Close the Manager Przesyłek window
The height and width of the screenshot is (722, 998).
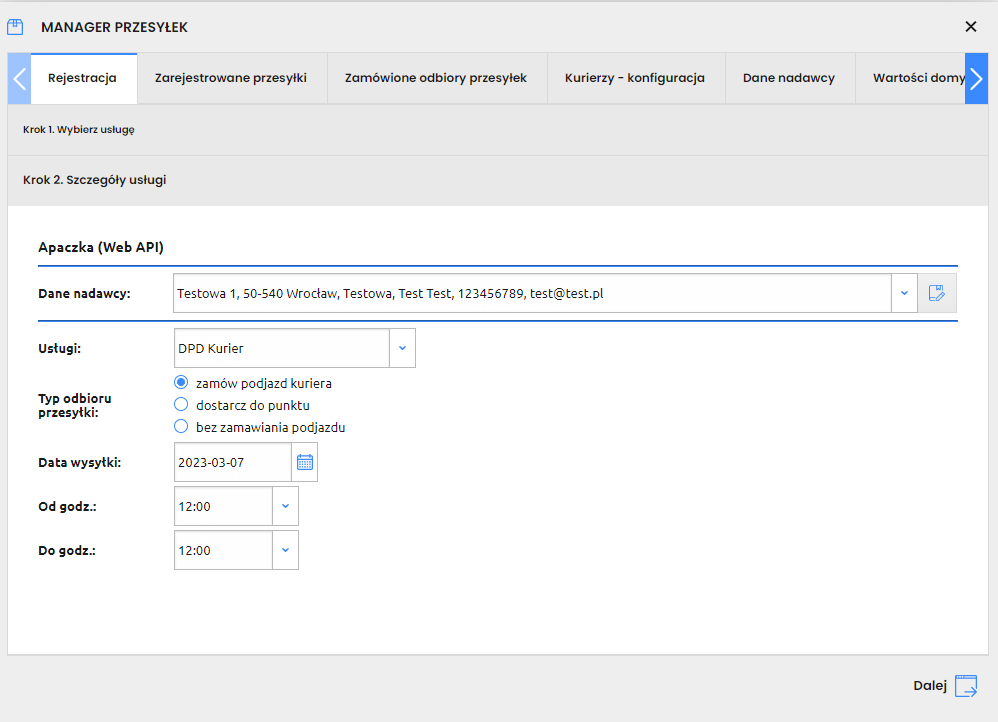971,27
